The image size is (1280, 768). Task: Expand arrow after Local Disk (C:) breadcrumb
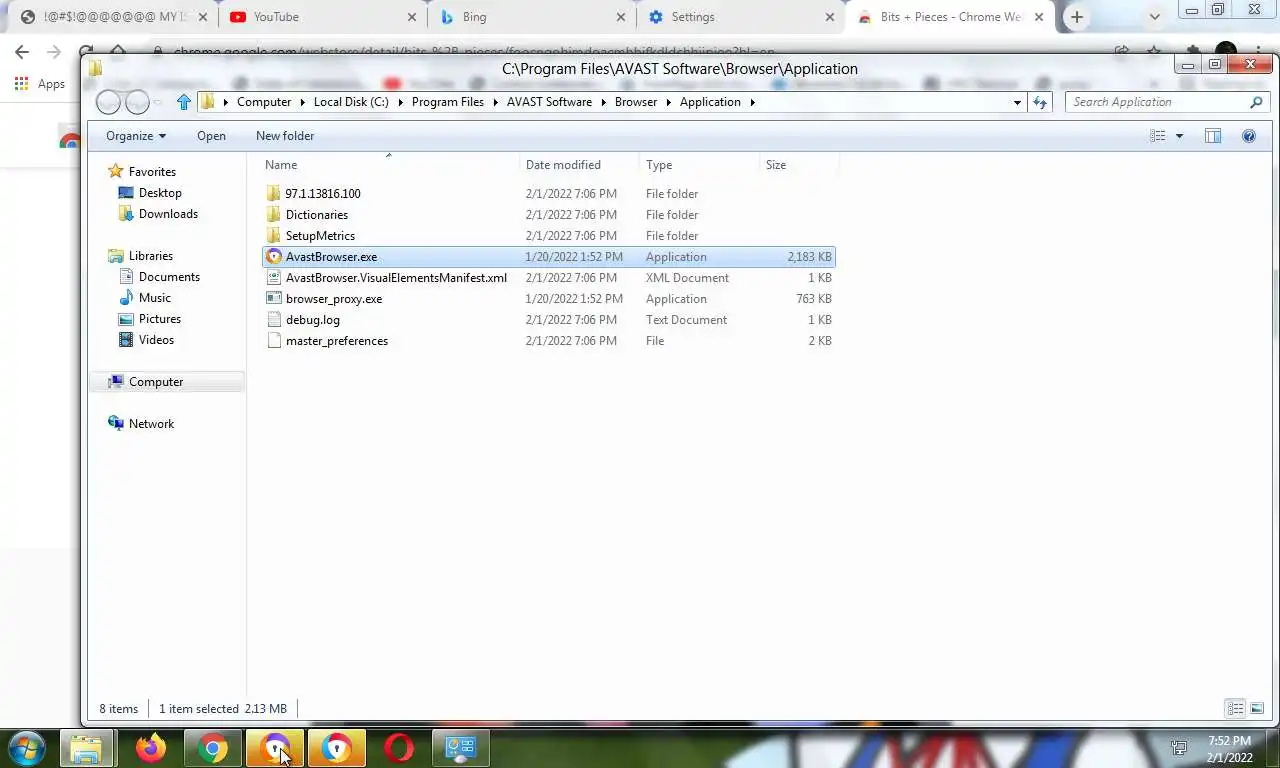[399, 102]
